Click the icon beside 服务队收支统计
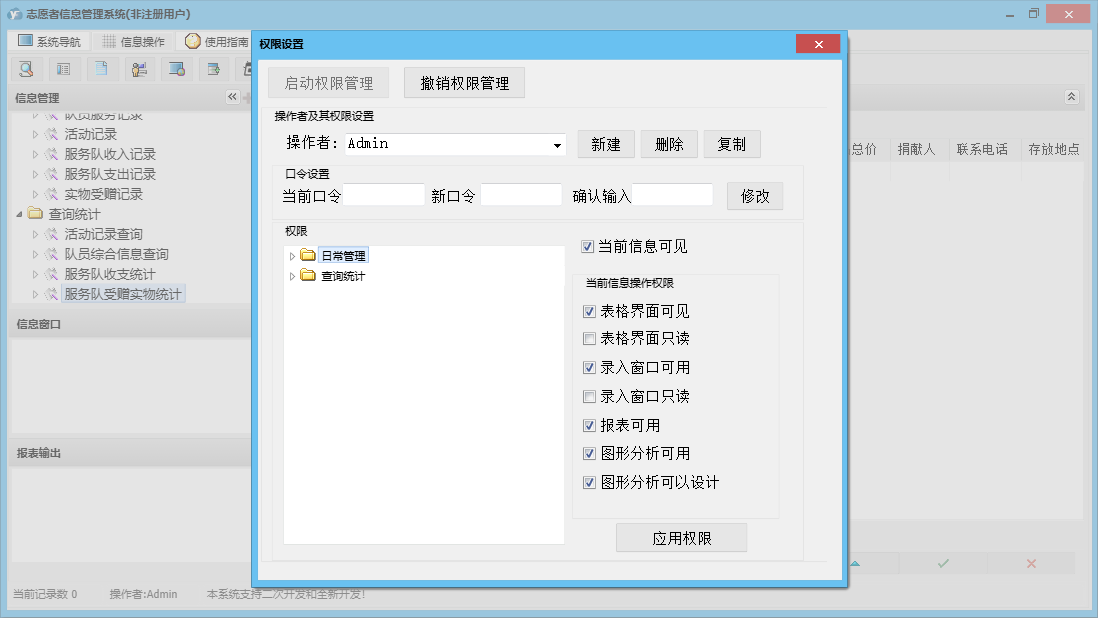The width and height of the screenshot is (1098, 618). [x=52, y=274]
